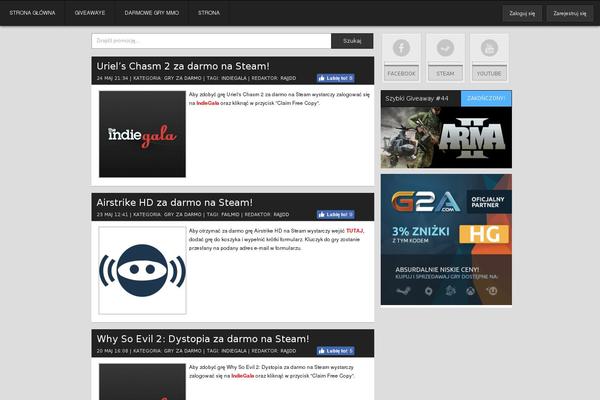Screen dimensions: 600x400
Task: Click RAJDO editor name on Why So Evil 2 post
Action: coord(288,351)
